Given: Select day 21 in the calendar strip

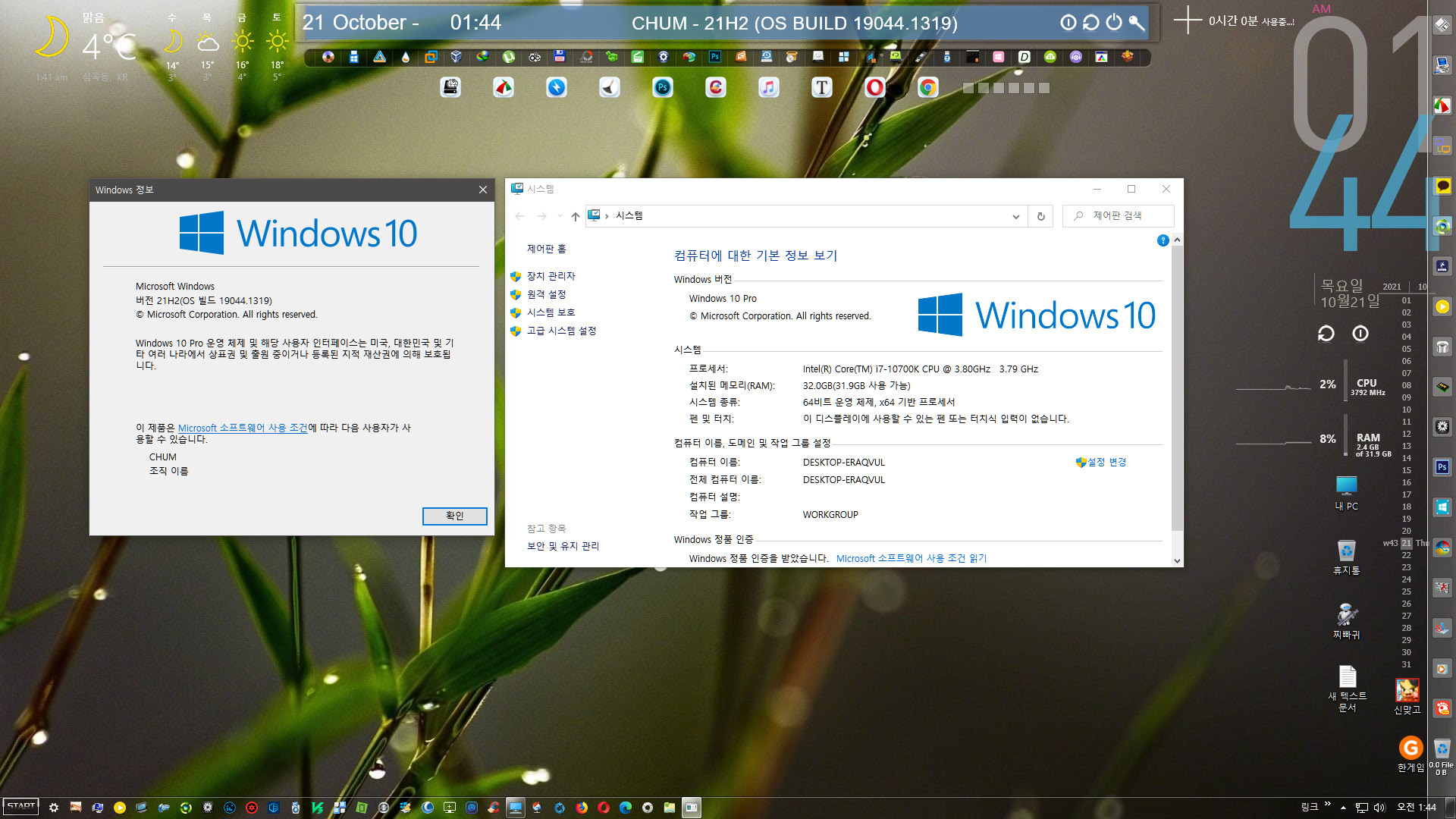Looking at the screenshot, I should 1407,543.
